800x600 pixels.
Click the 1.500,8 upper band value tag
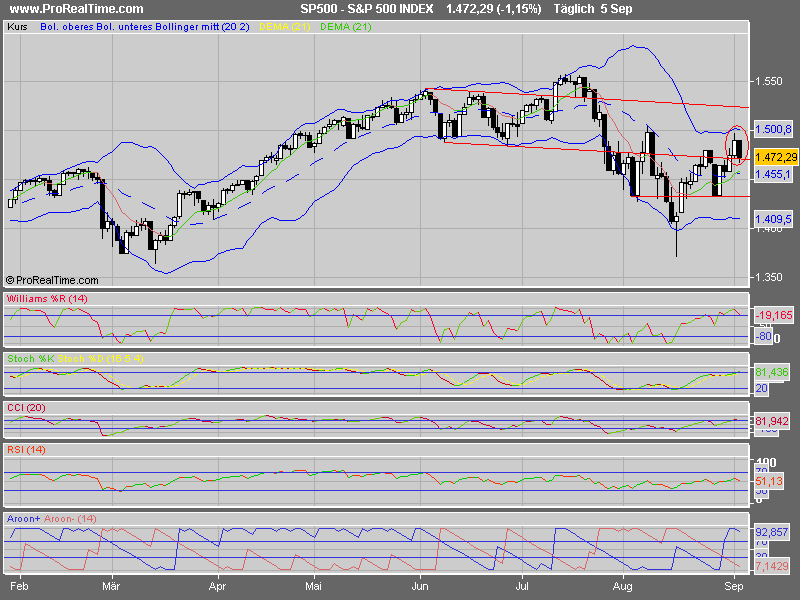pyautogui.click(x=773, y=129)
